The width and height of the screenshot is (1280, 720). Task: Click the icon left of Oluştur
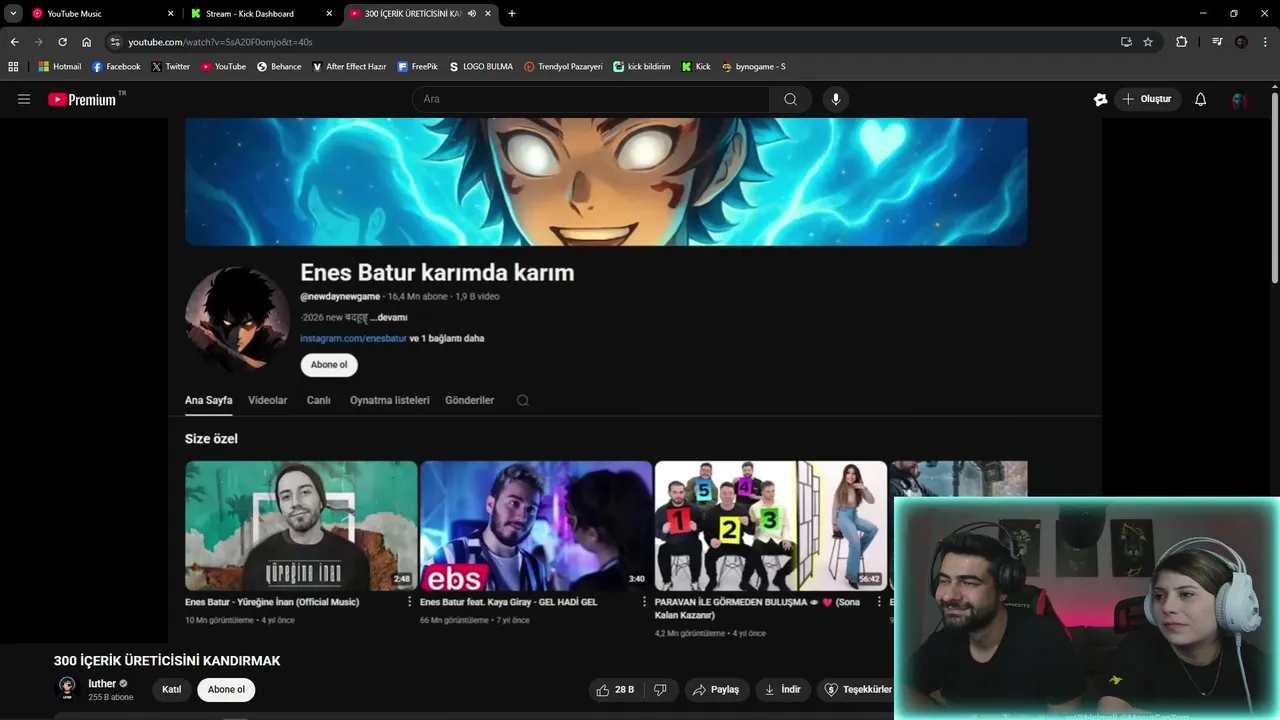1100,99
